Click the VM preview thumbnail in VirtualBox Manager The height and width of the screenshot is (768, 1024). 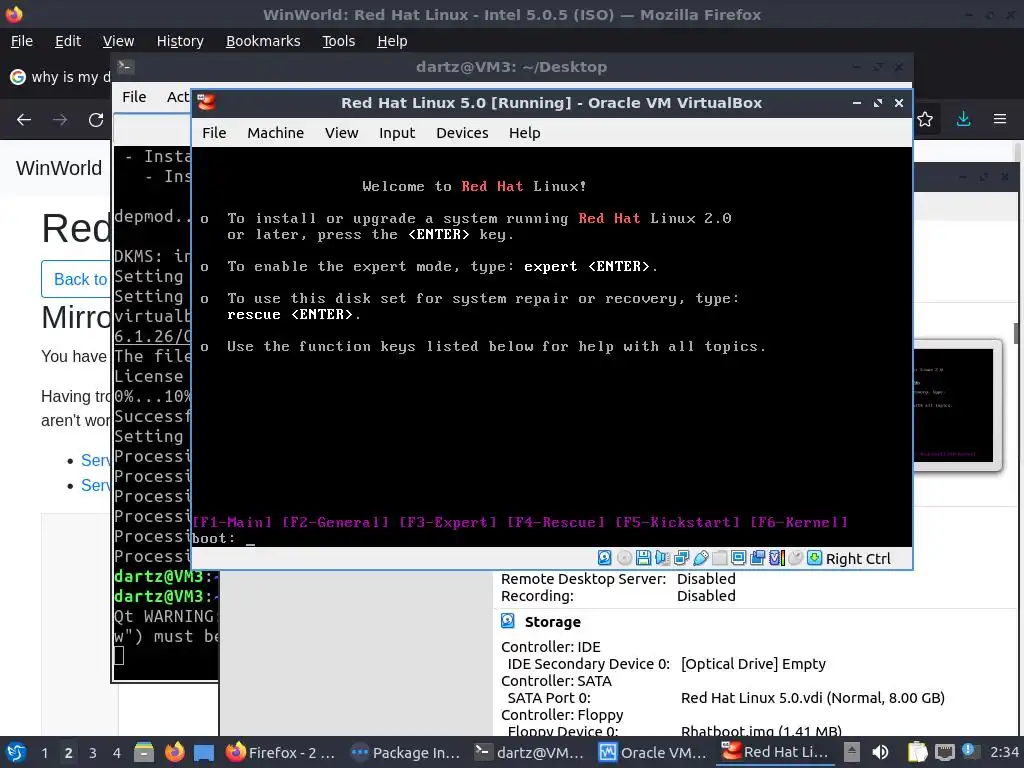point(957,405)
